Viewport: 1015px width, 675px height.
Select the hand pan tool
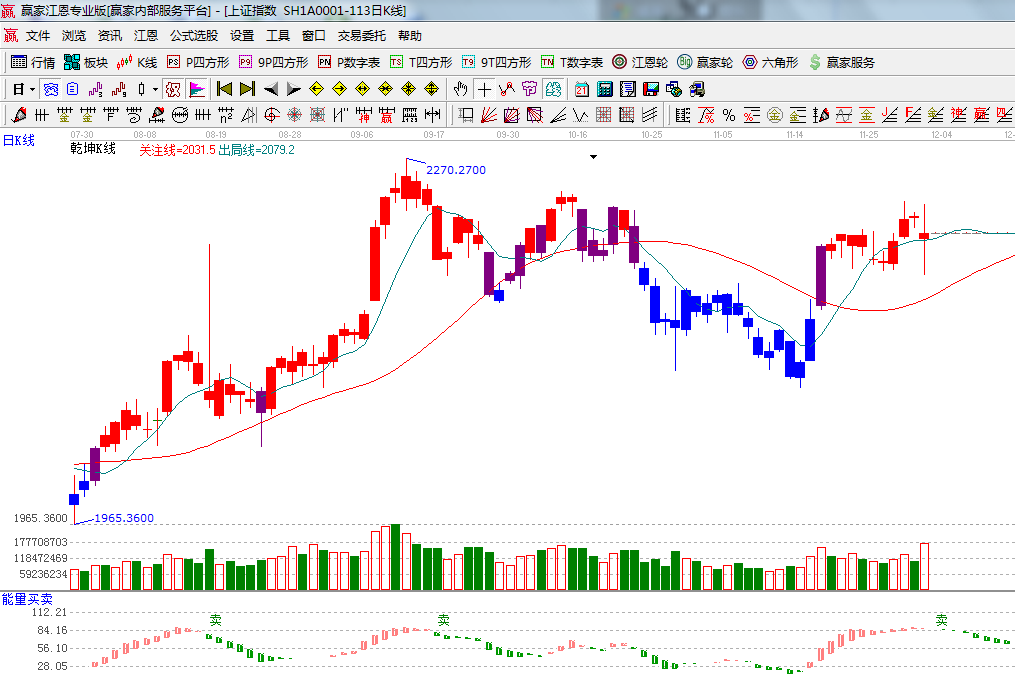point(460,89)
